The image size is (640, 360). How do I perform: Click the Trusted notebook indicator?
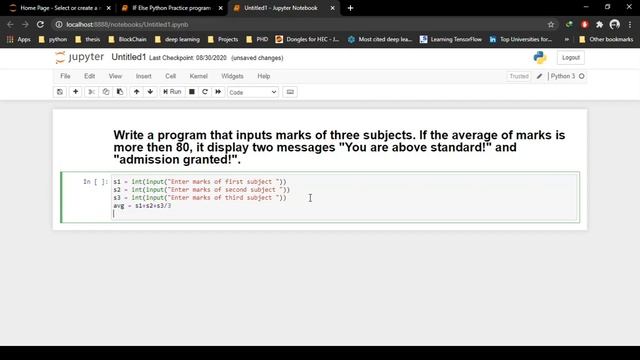point(519,76)
